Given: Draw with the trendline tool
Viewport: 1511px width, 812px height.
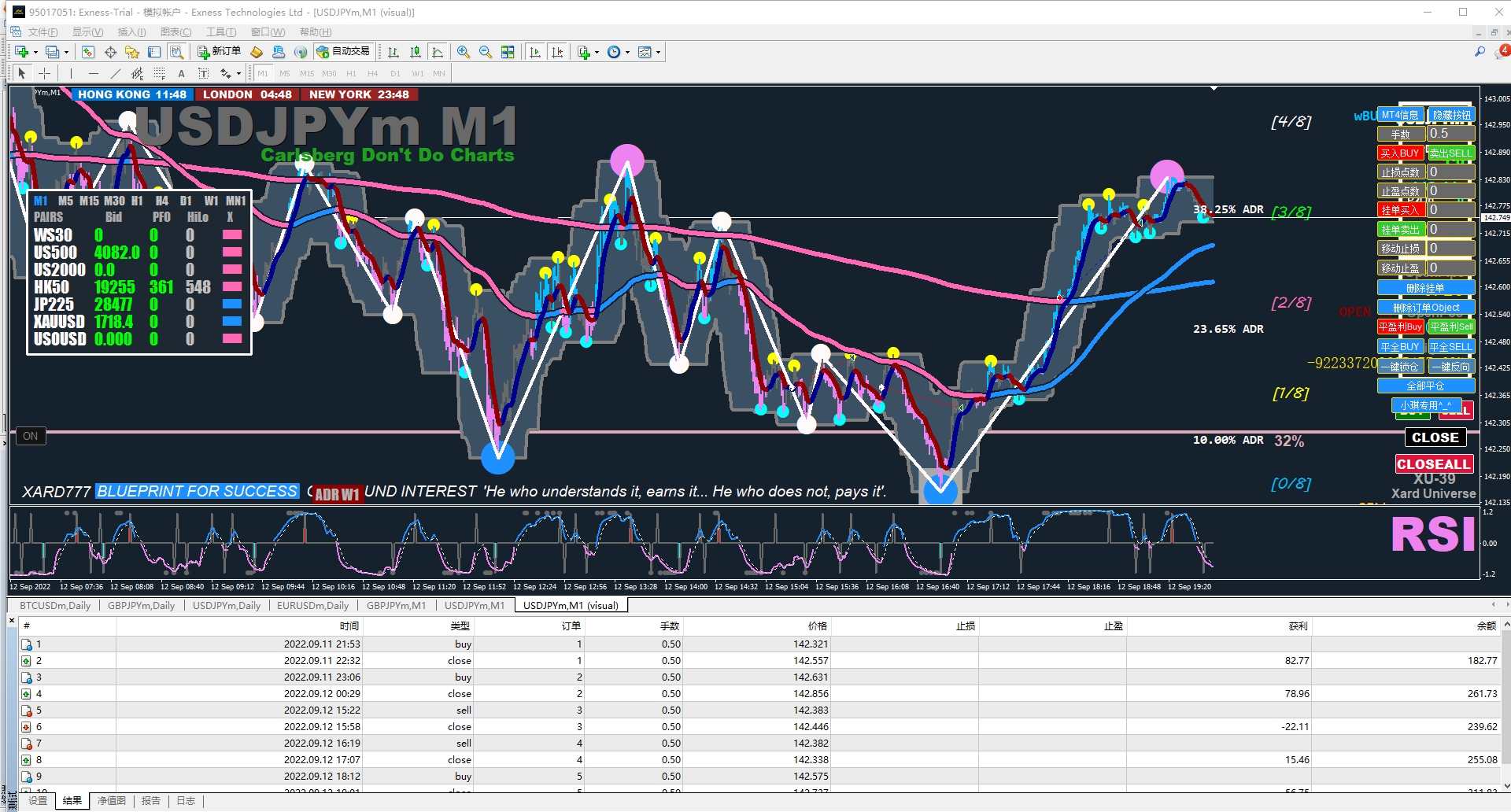Looking at the screenshot, I should (x=116, y=73).
